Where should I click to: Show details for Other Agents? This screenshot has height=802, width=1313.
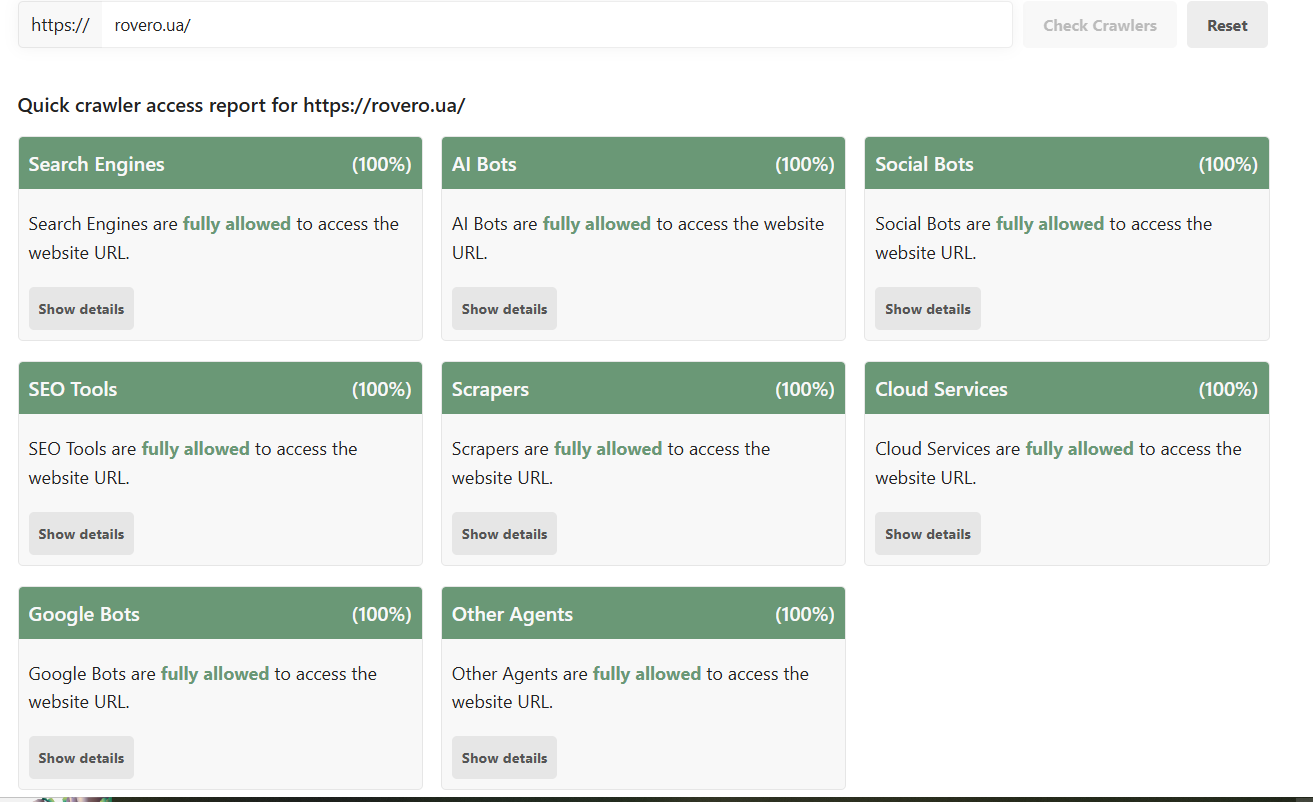[x=504, y=758]
